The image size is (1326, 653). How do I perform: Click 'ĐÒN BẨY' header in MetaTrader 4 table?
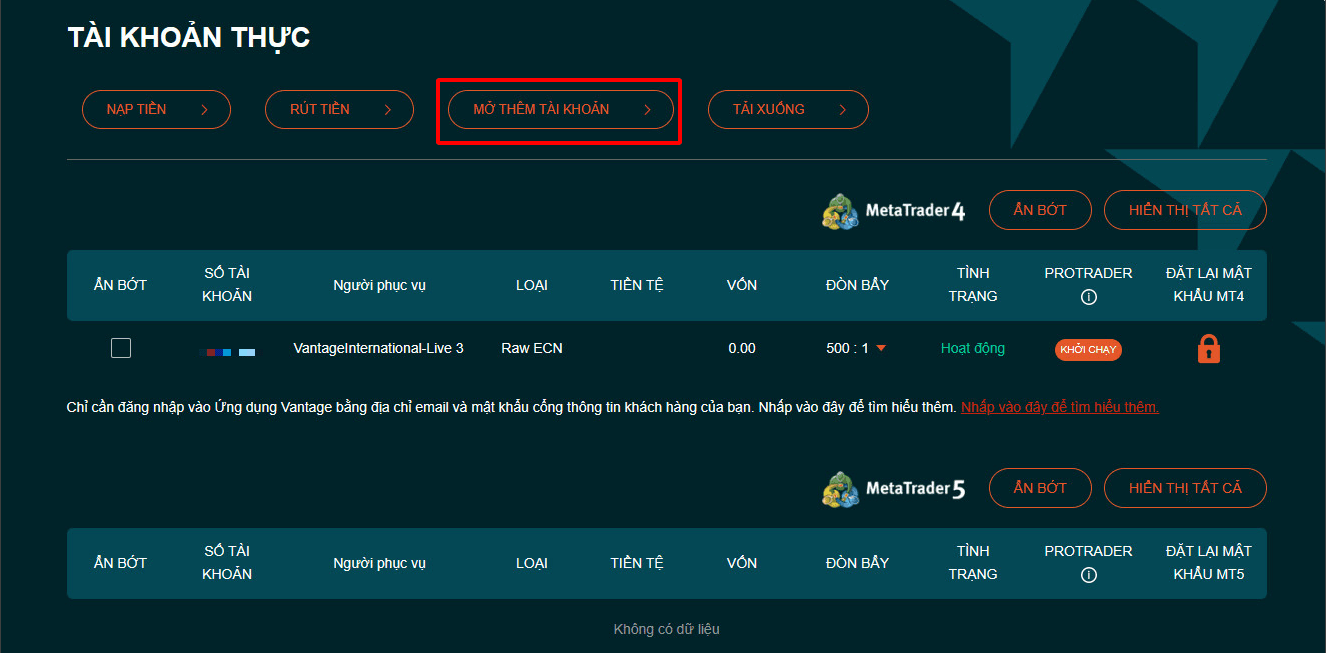point(857,285)
